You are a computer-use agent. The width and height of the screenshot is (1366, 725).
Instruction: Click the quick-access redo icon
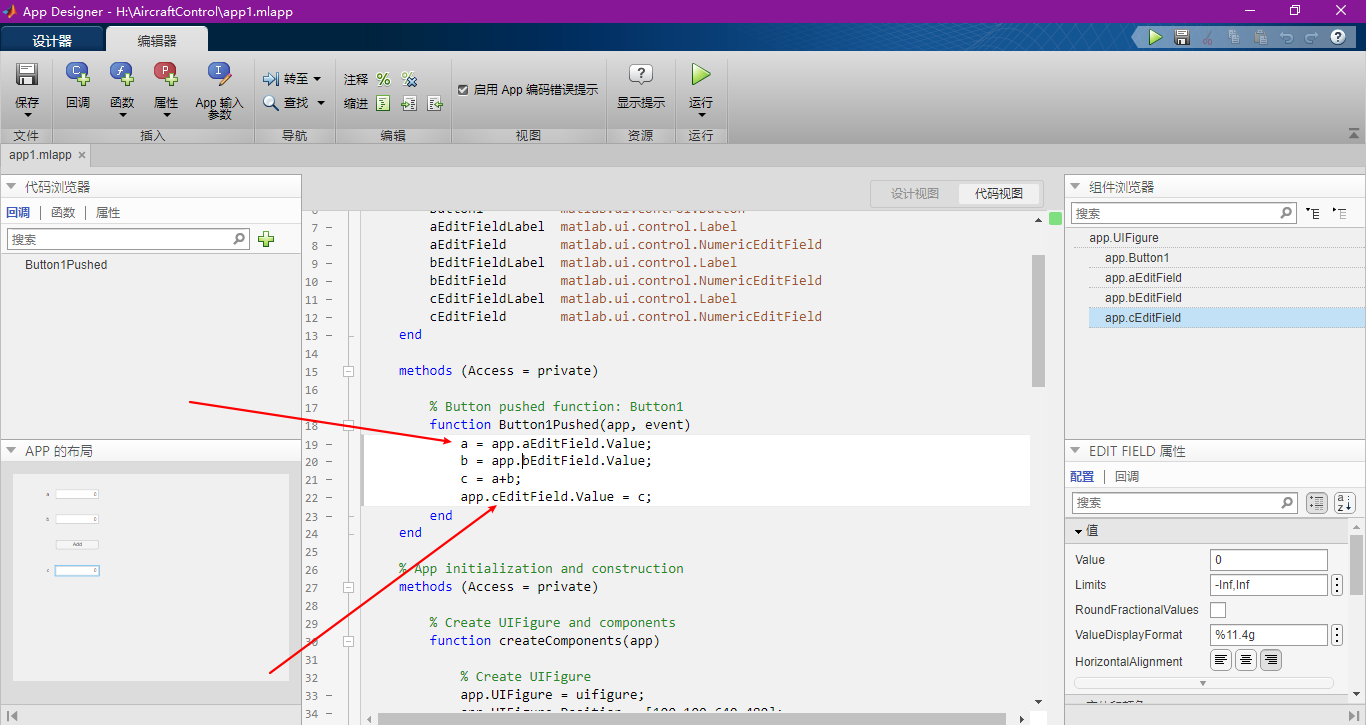[1312, 37]
